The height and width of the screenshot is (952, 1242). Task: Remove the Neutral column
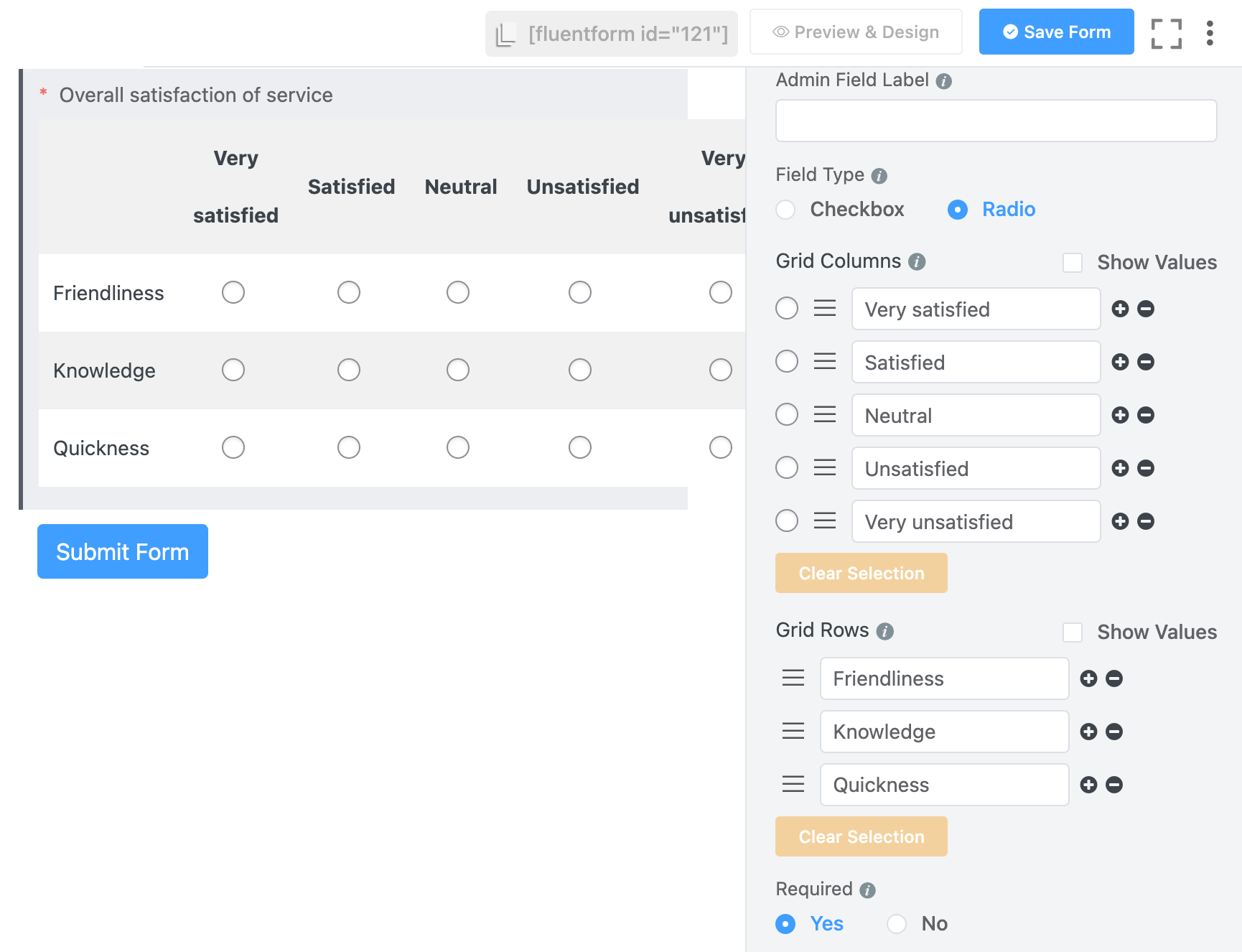pos(1145,415)
